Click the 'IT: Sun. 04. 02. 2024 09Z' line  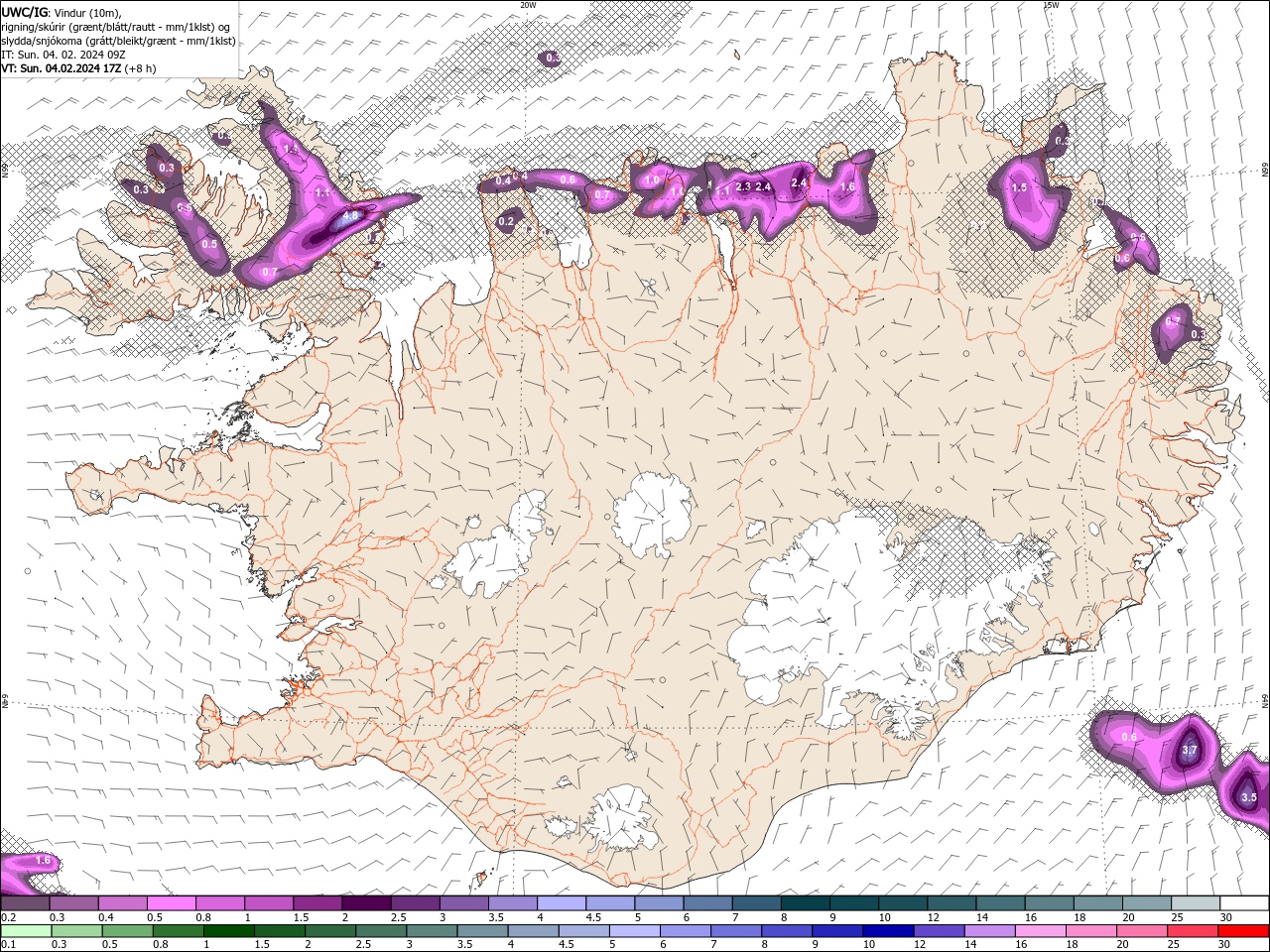(x=63, y=56)
